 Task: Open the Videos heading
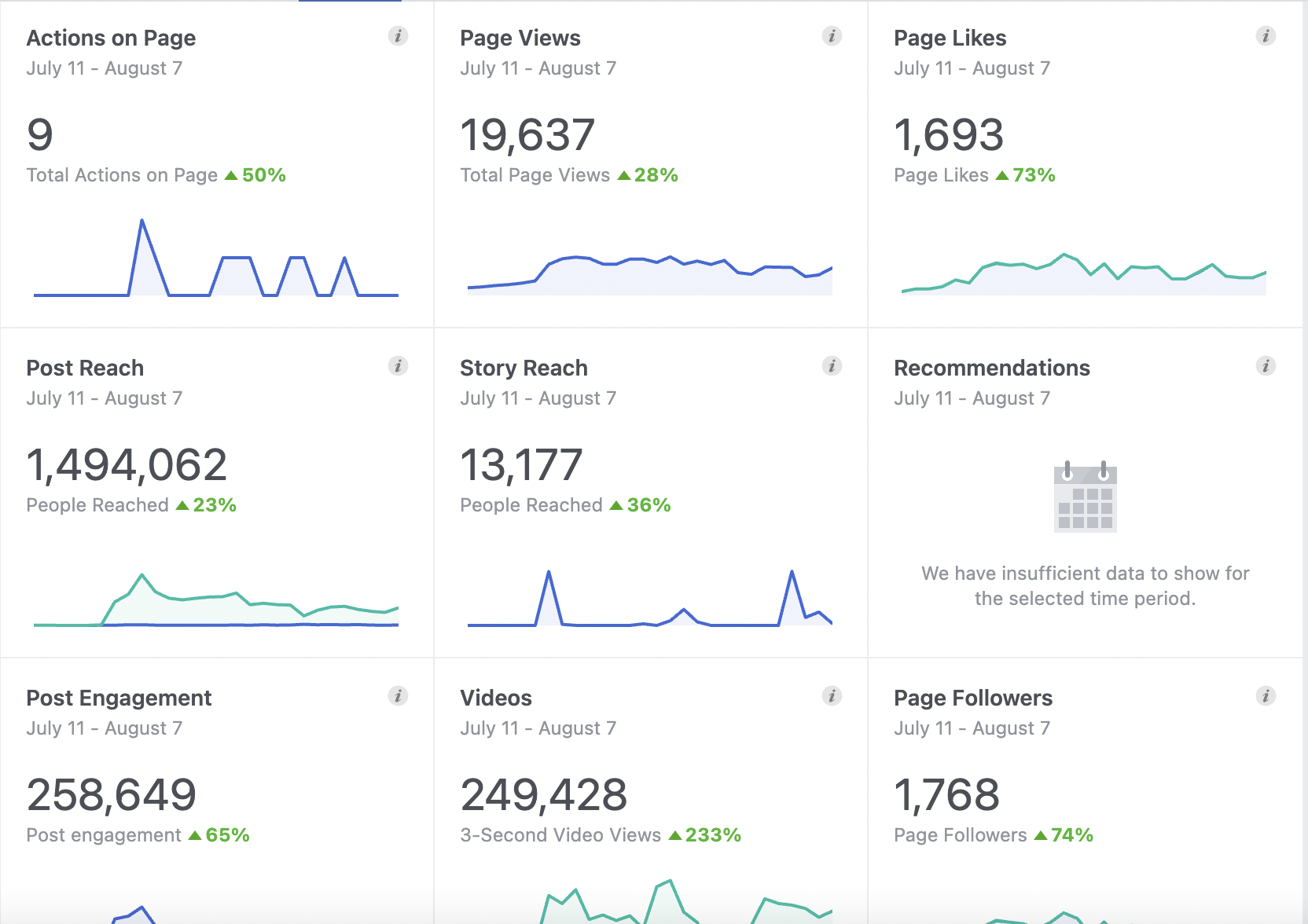496,698
